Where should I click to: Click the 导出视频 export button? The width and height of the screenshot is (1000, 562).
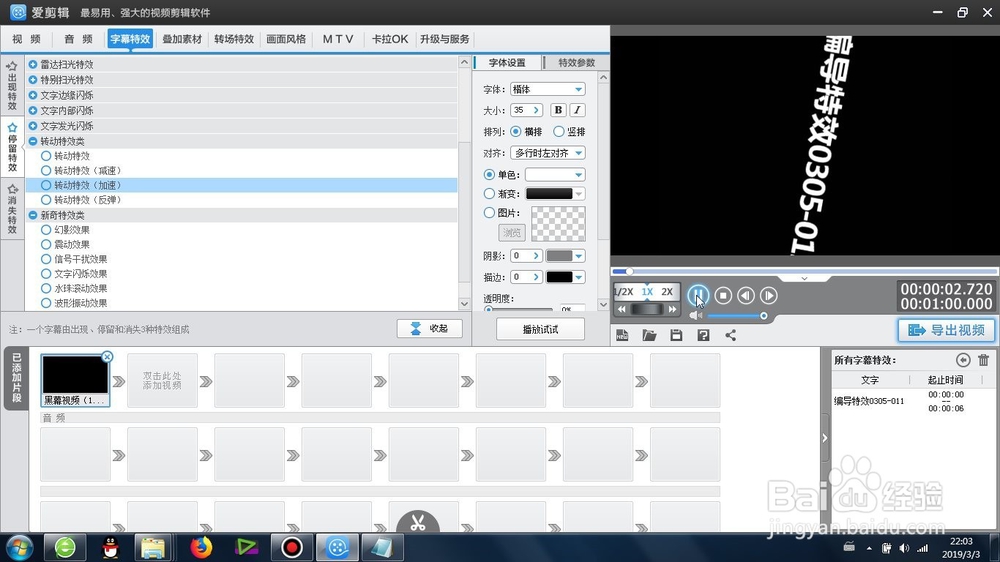tap(946, 330)
